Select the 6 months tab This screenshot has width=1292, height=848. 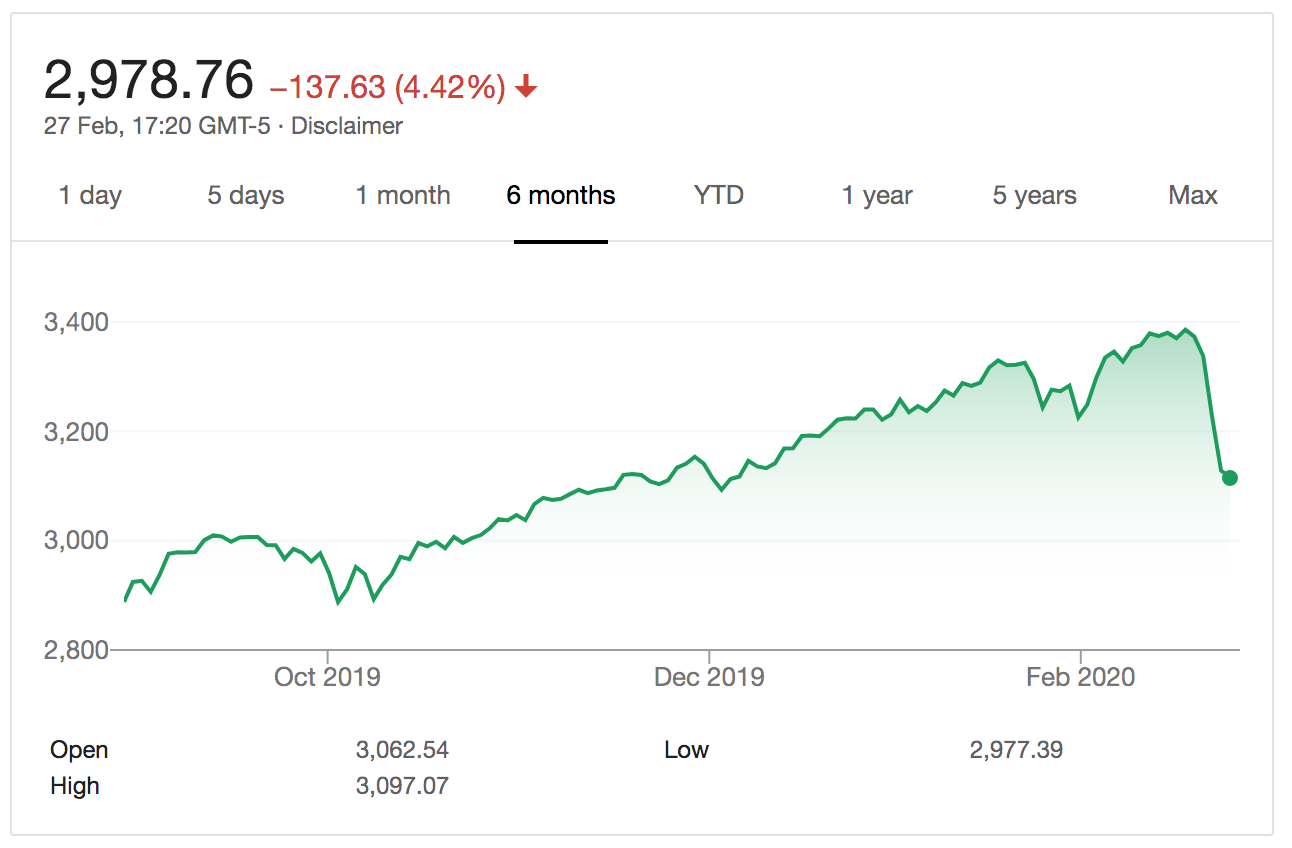[x=561, y=195]
